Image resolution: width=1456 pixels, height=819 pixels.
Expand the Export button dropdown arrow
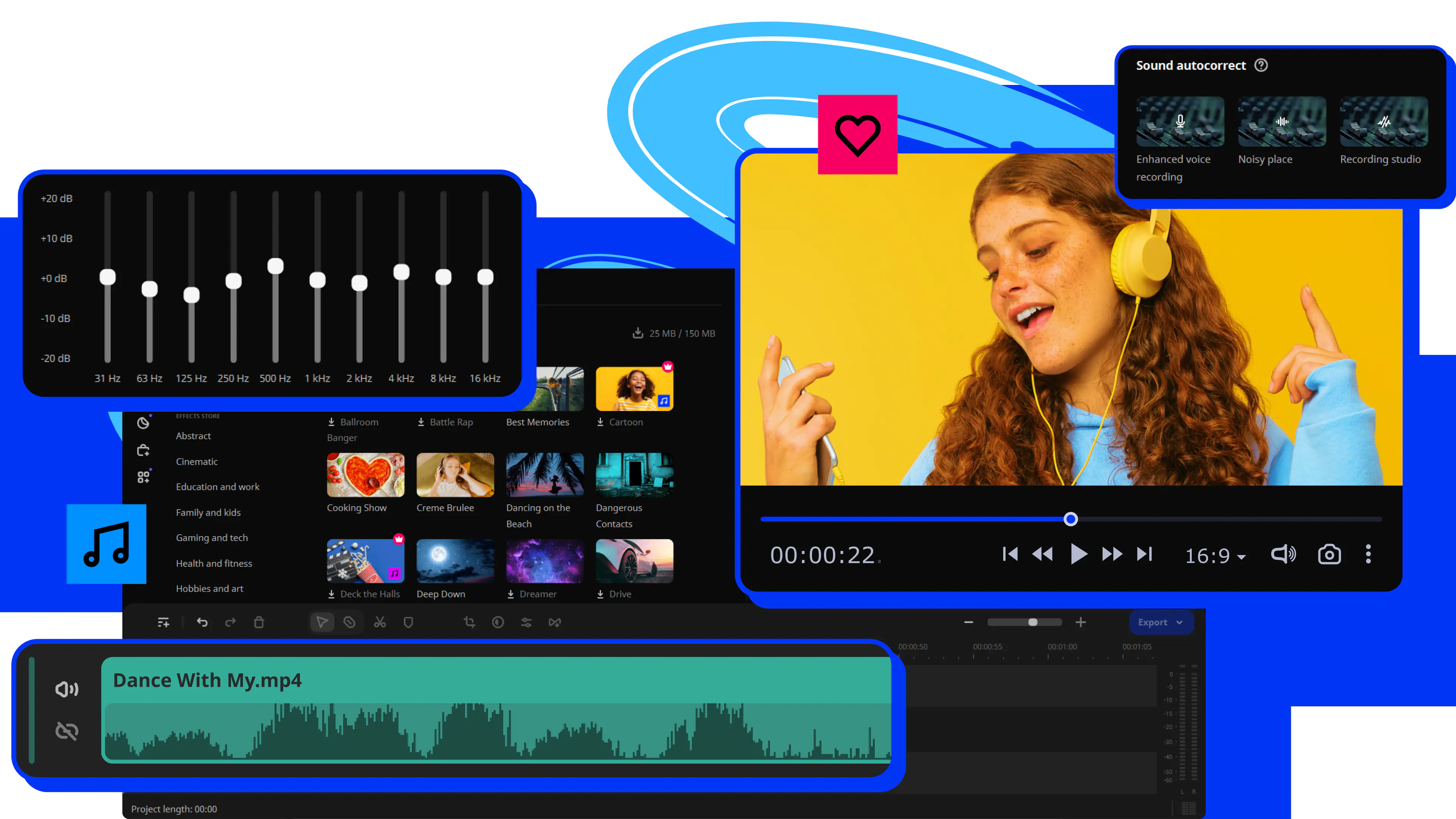[x=1180, y=622]
